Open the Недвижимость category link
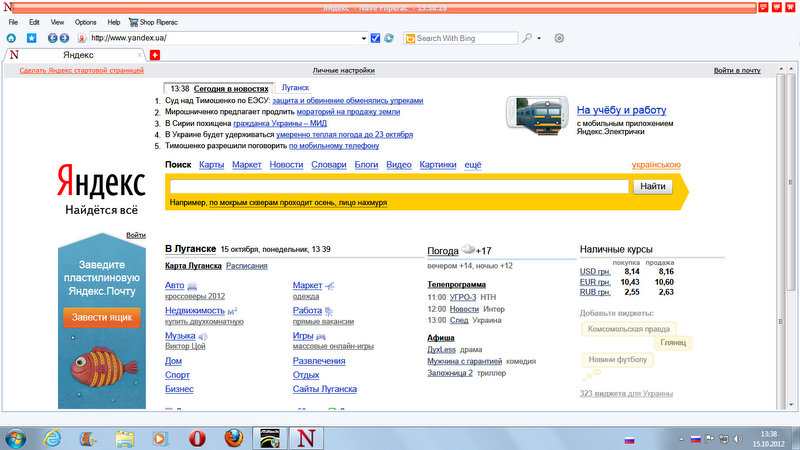This screenshot has height=450, width=800. pos(195,311)
